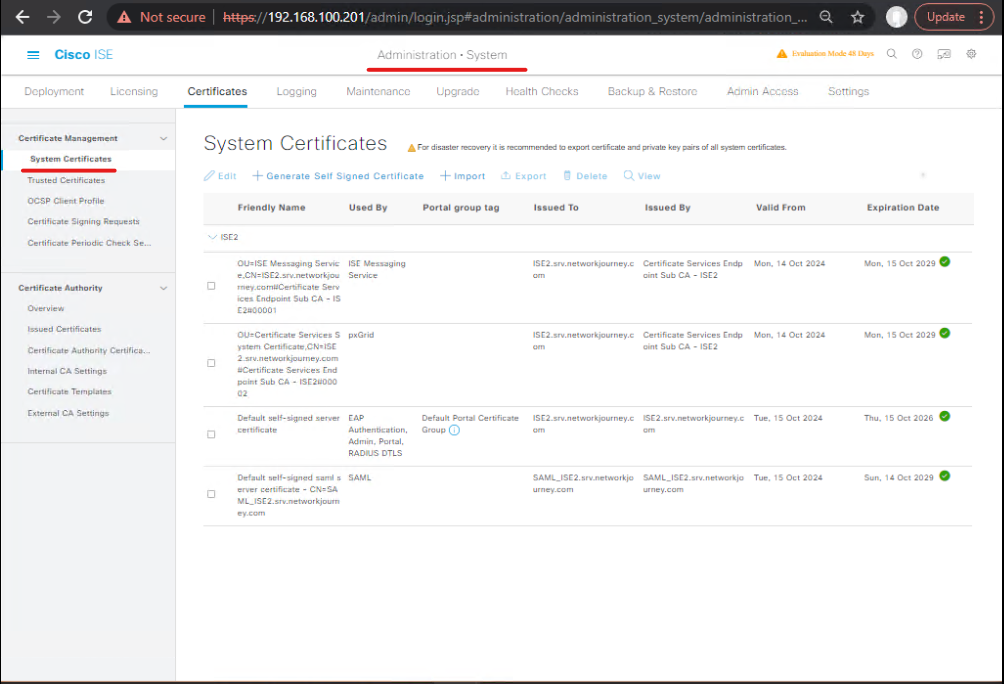Open Certificate Templates
The width and height of the screenshot is (1004, 684).
69,392
